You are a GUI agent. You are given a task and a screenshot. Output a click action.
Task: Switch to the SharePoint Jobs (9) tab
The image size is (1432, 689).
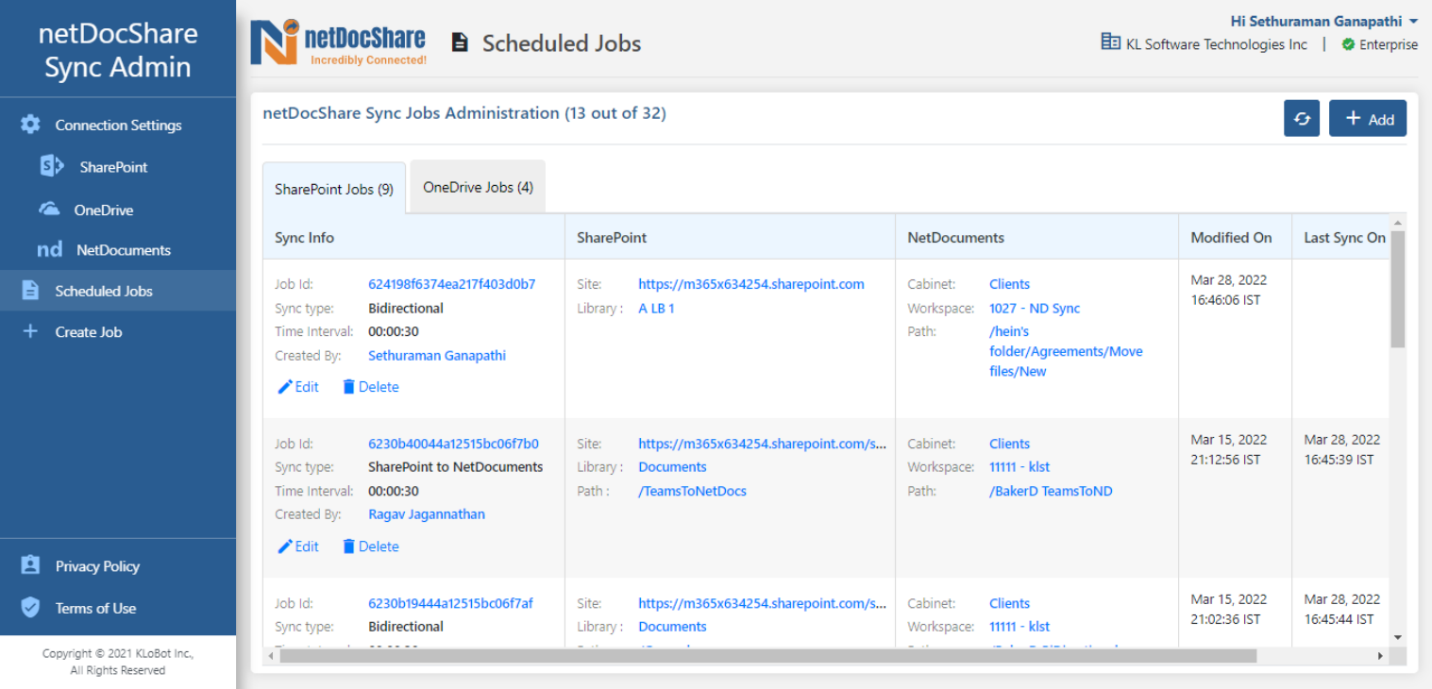(x=334, y=189)
